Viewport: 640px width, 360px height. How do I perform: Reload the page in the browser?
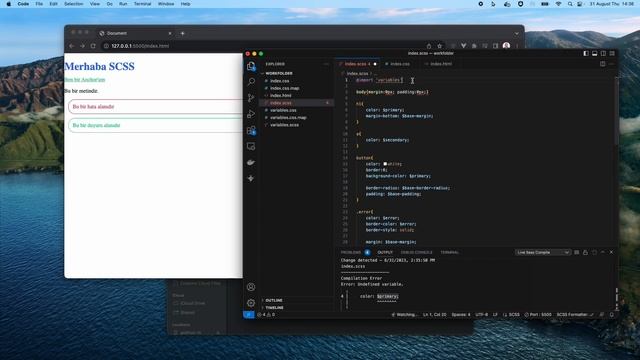pos(93,46)
